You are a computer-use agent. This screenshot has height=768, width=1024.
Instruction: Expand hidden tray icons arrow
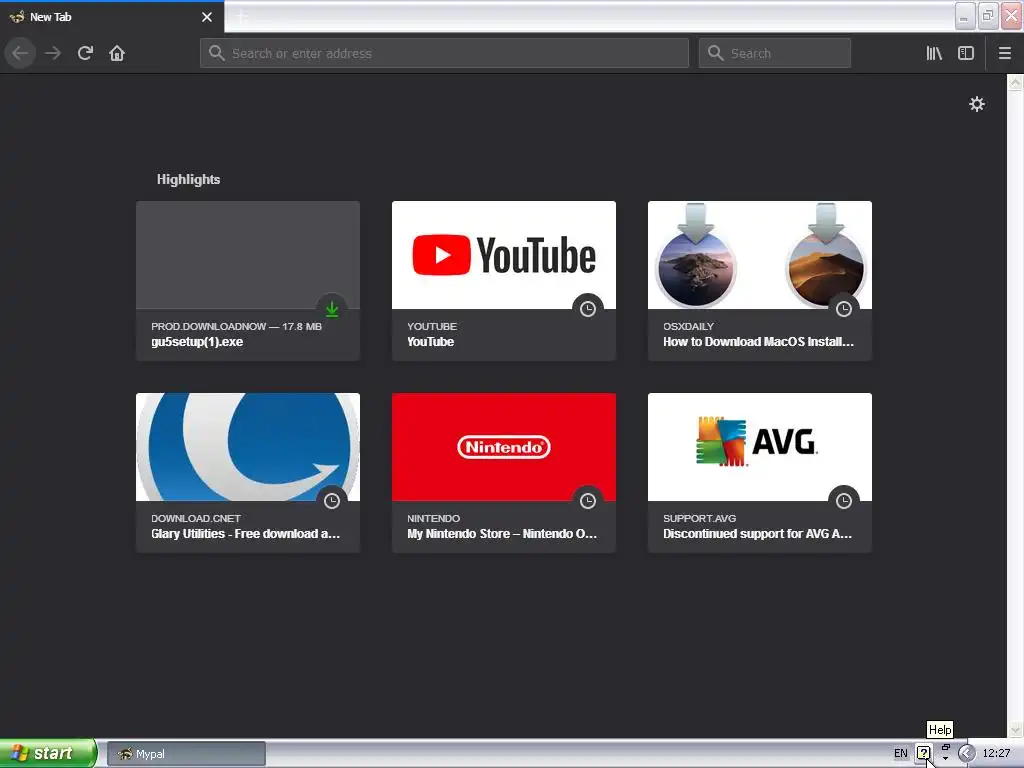point(966,753)
